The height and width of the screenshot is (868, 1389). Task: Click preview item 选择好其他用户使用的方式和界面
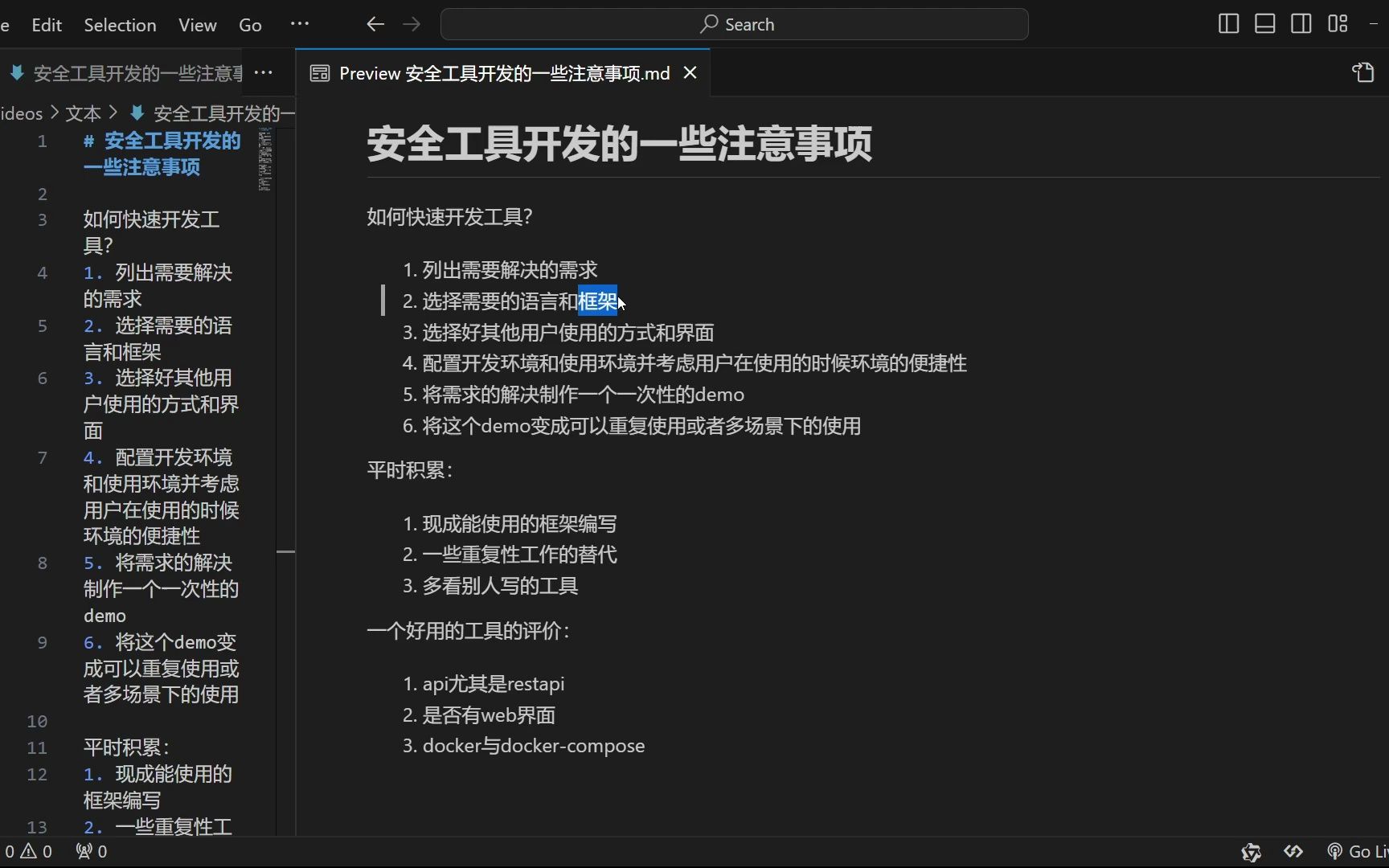click(x=568, y=333)
